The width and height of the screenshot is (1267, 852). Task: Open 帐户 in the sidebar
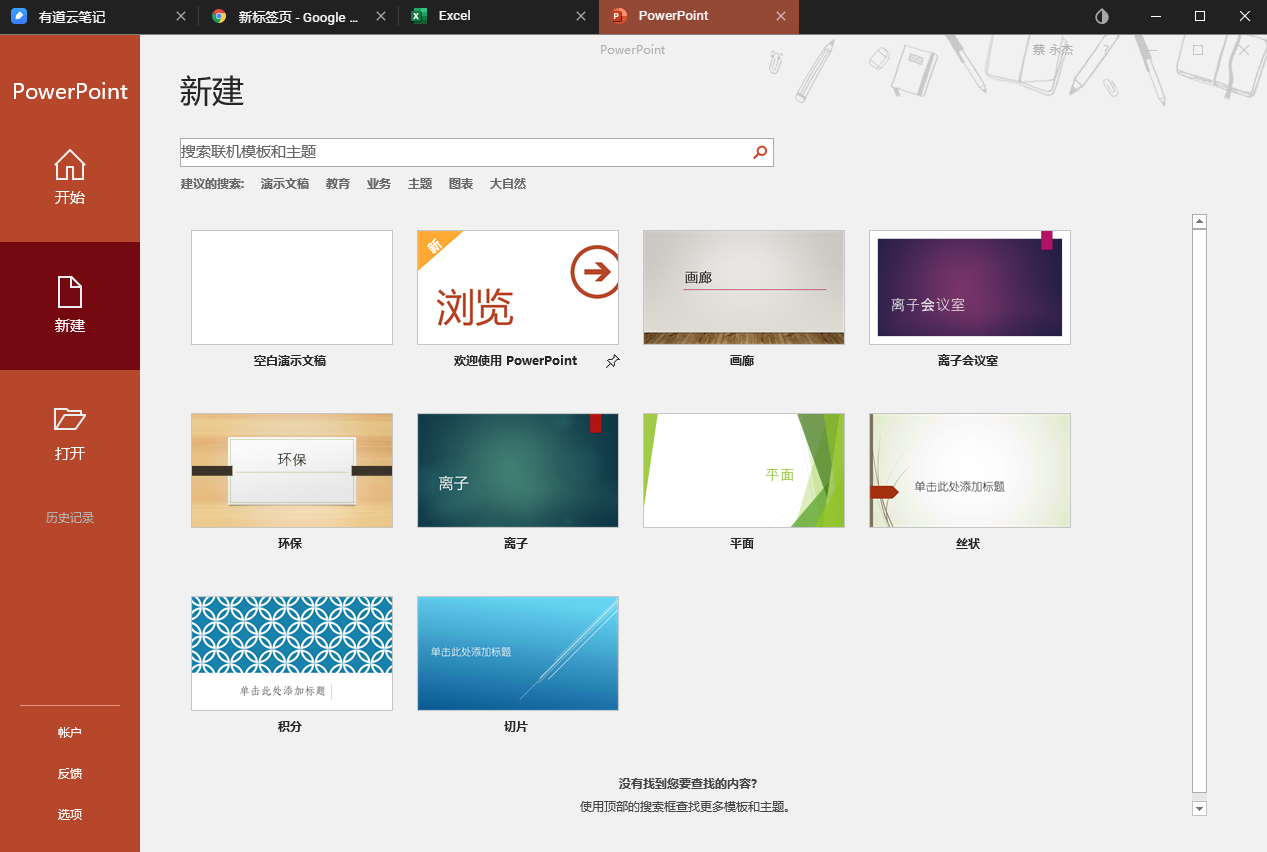tap(70, 733)
